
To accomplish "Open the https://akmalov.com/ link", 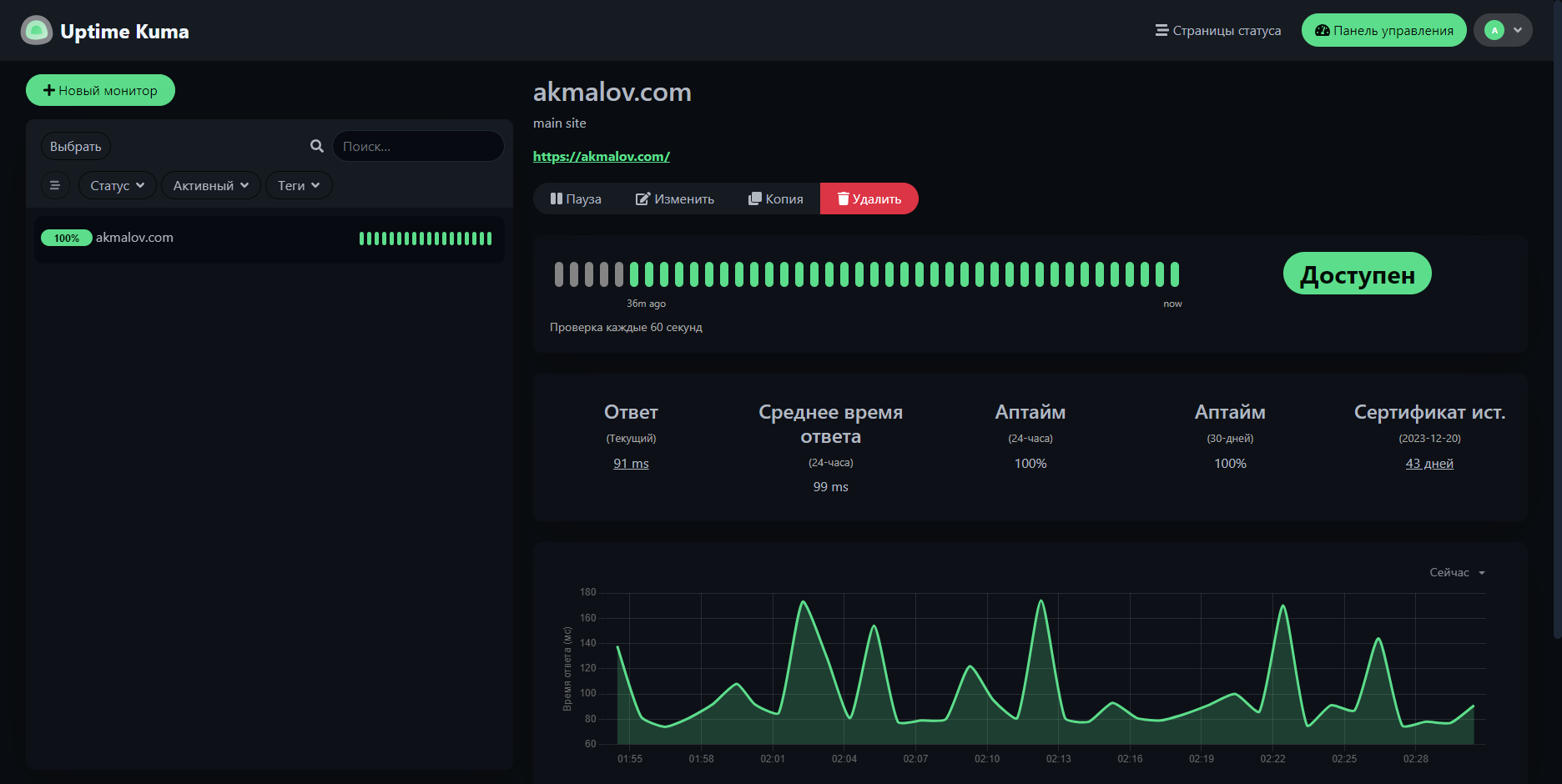I will 602,157.
